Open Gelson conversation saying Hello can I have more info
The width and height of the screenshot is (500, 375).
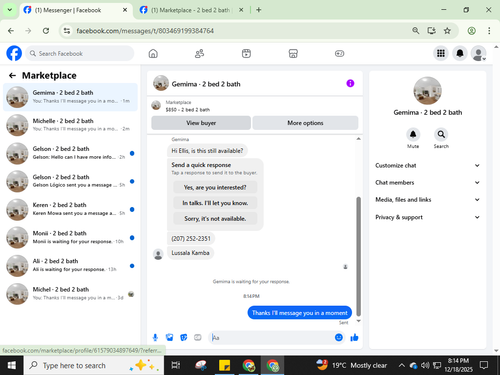pos(70,153)
